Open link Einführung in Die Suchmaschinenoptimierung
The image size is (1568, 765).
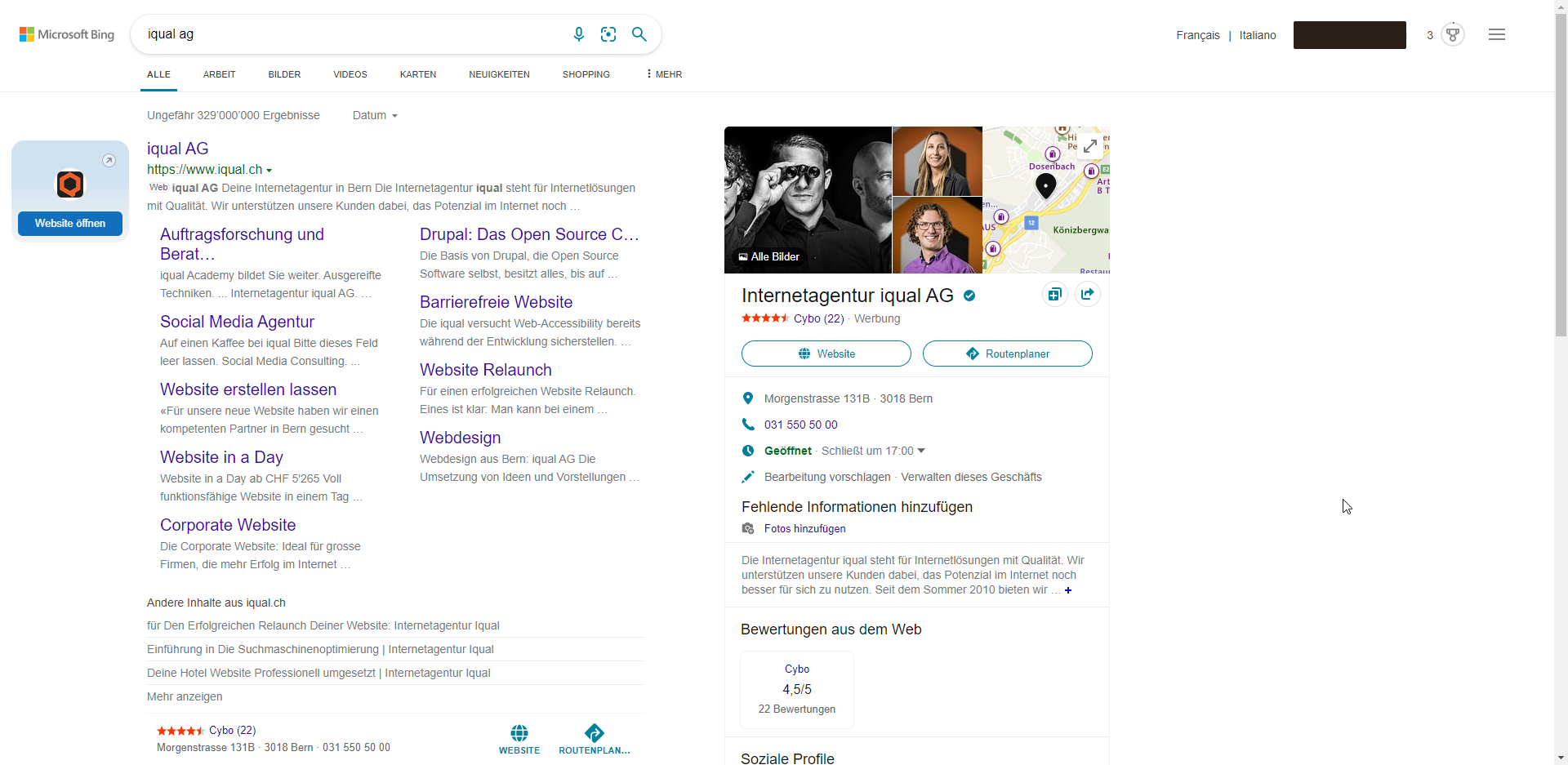tap(320, 649)
